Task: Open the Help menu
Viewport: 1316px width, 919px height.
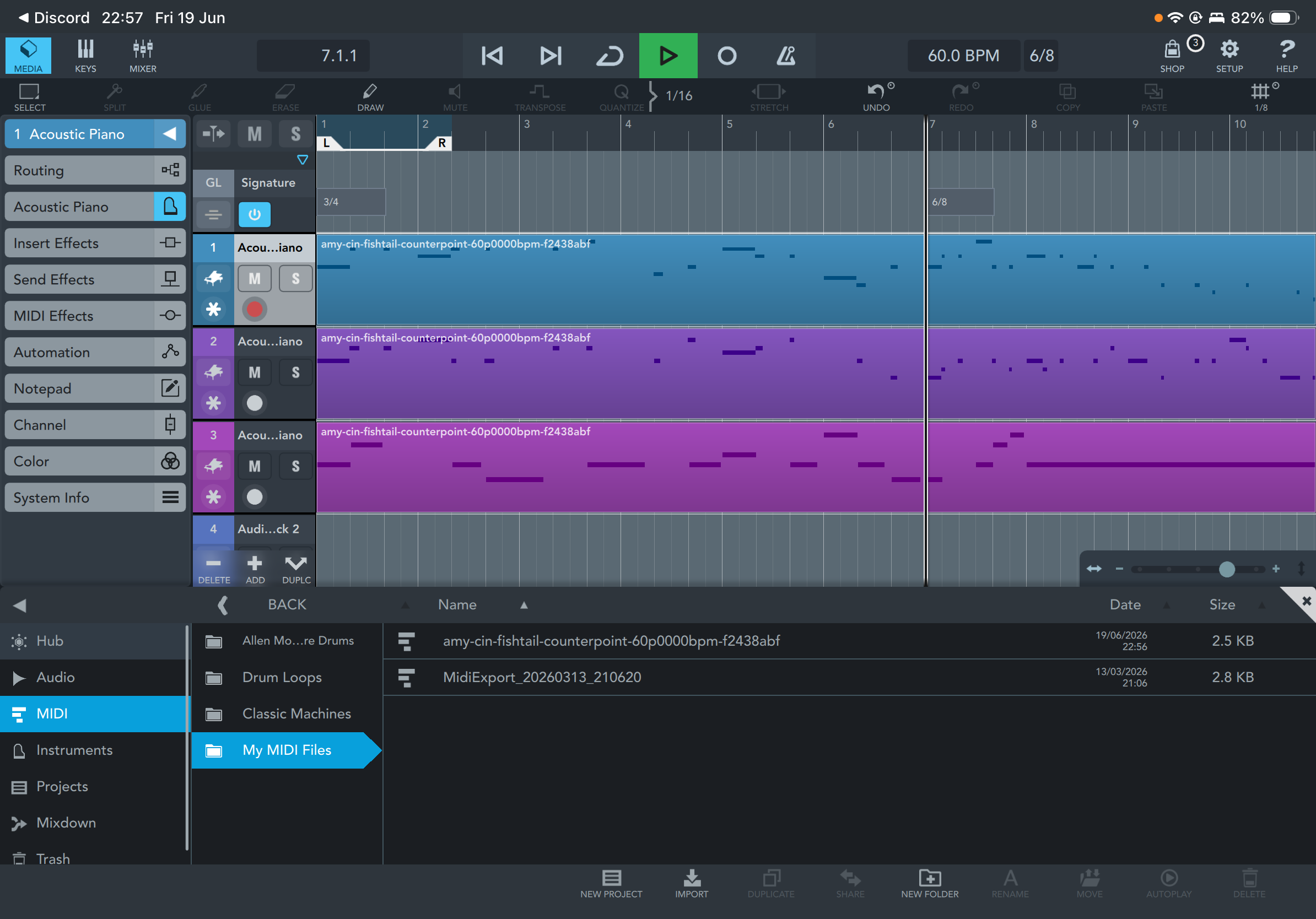Action: (1287, 56)
